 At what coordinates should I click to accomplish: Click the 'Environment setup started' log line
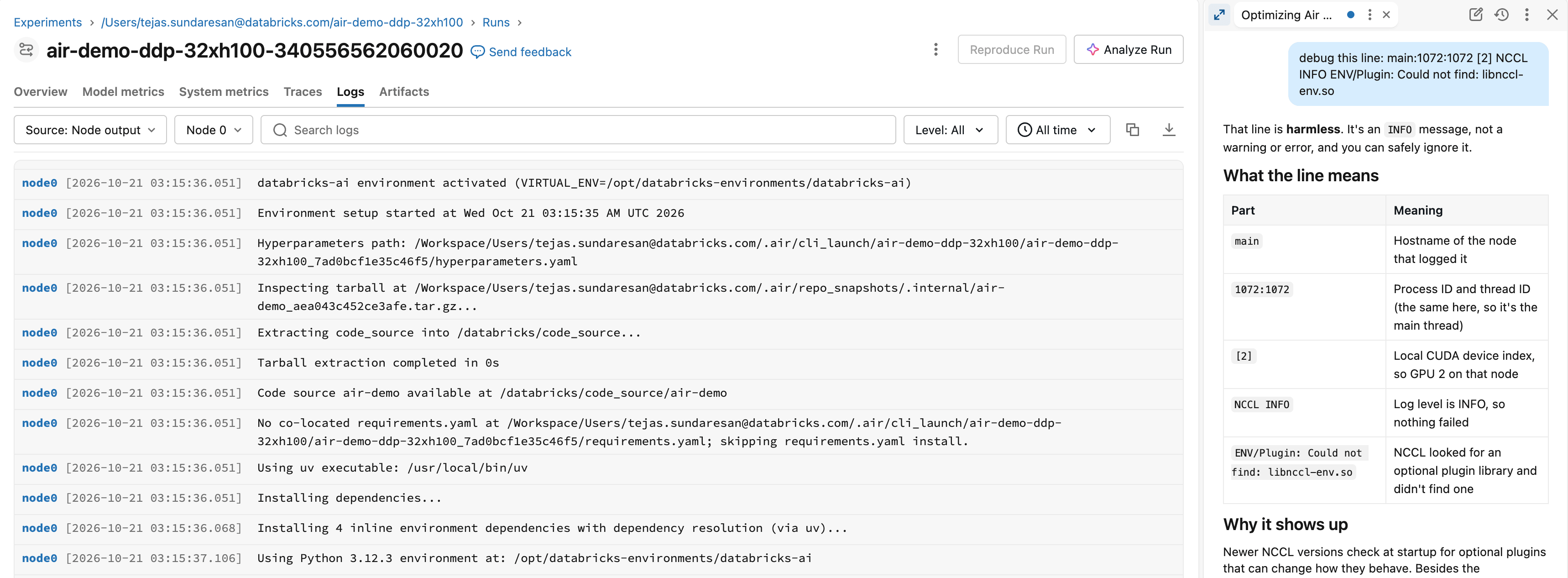(598, 213)
